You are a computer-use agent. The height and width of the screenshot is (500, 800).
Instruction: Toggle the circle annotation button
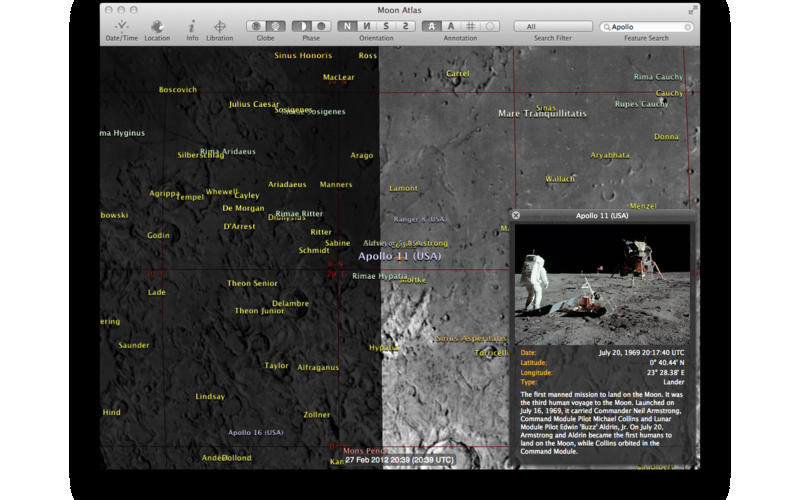coord(489,26)
